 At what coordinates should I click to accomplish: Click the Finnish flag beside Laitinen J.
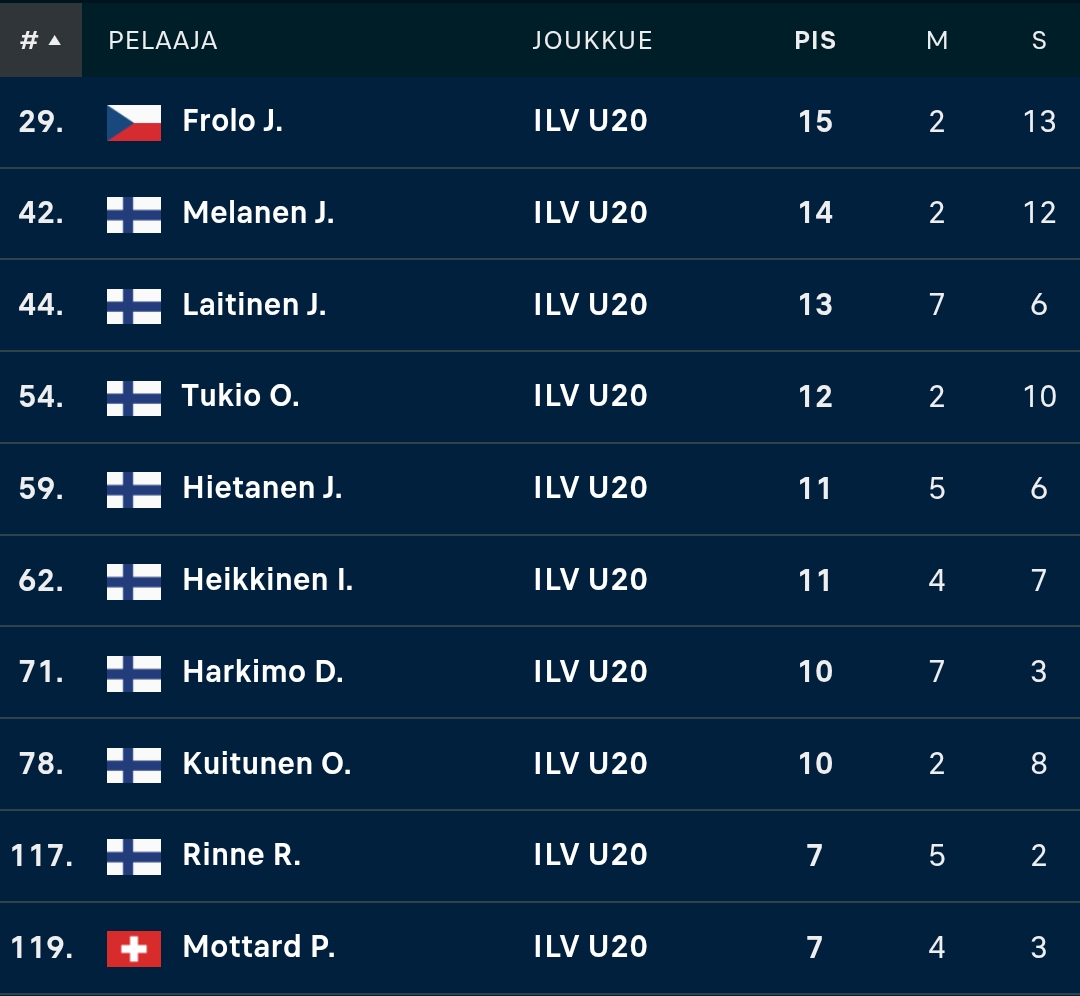click(134, 305)
